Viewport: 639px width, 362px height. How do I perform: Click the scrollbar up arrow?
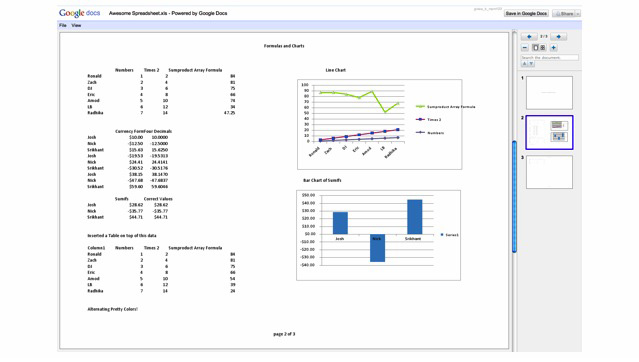[514, 32]
